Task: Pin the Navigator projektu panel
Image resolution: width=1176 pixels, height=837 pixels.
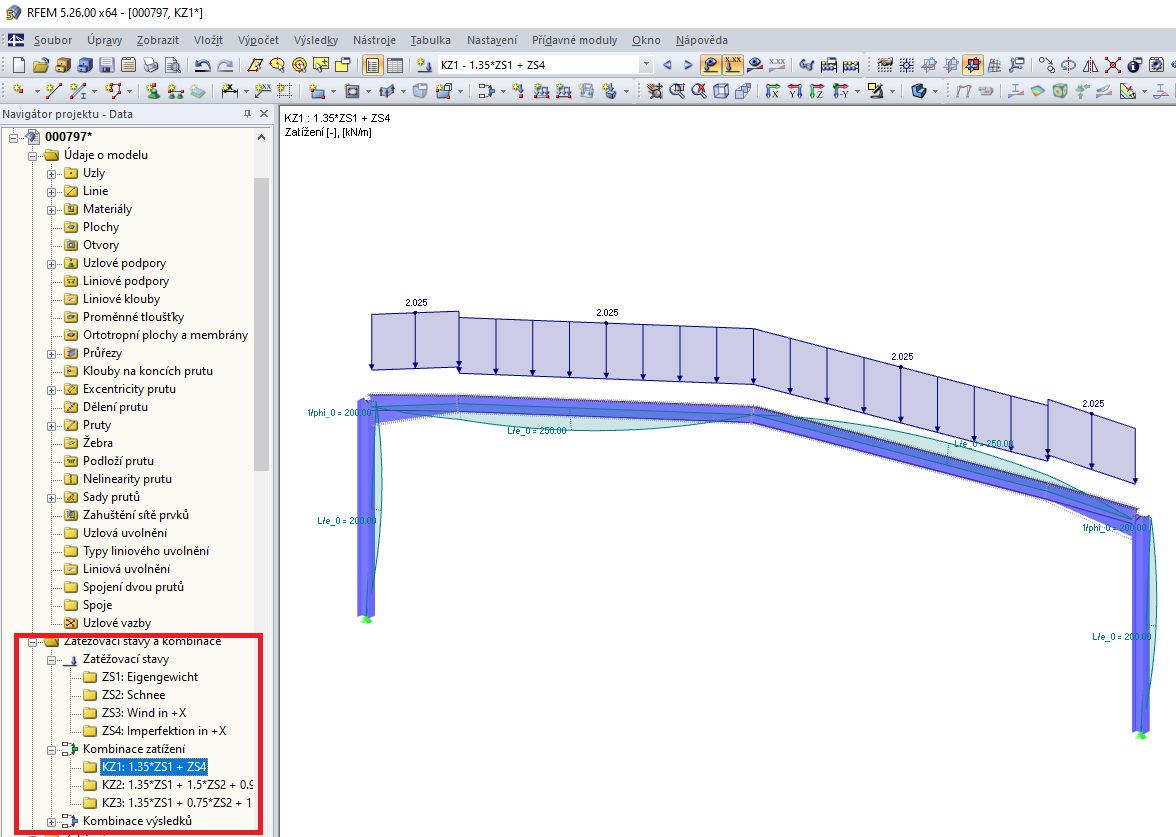Action: click(x=248, y=114)
